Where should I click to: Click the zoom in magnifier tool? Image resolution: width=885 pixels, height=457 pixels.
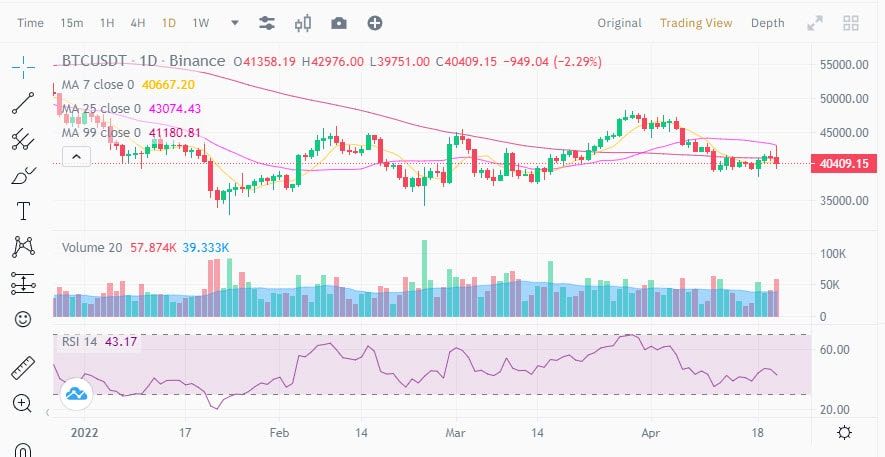(22, 403)
